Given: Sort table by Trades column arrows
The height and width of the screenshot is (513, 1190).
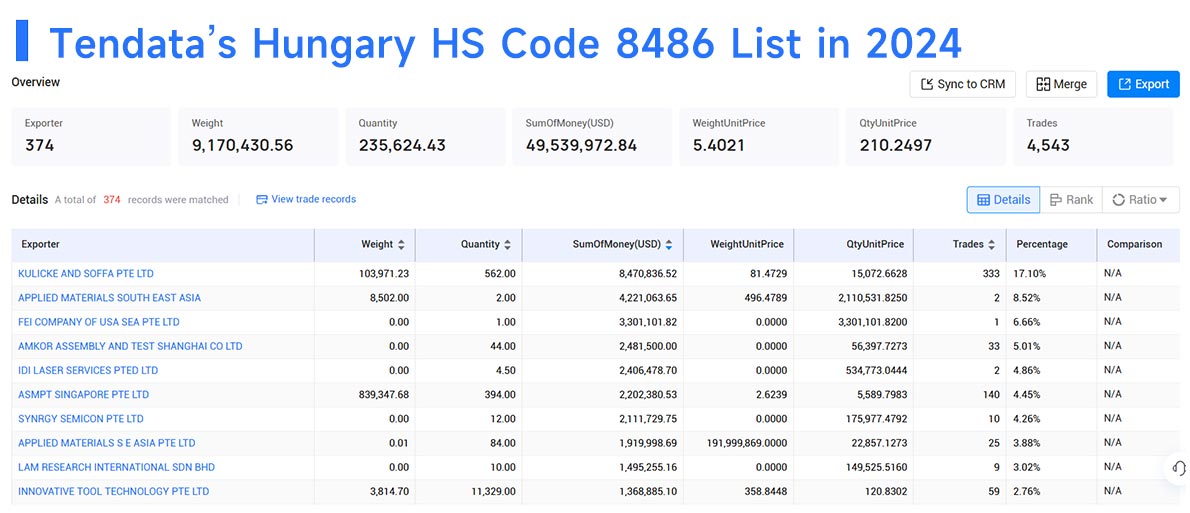Looking at the screenshot, I should [x=991, y=244].
